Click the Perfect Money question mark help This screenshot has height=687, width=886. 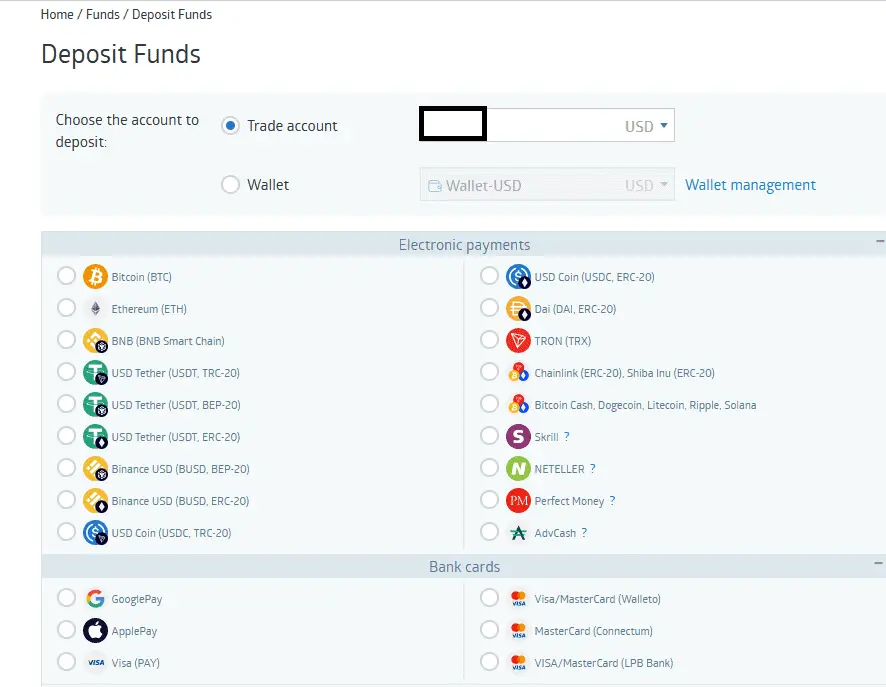coord(613,501)
